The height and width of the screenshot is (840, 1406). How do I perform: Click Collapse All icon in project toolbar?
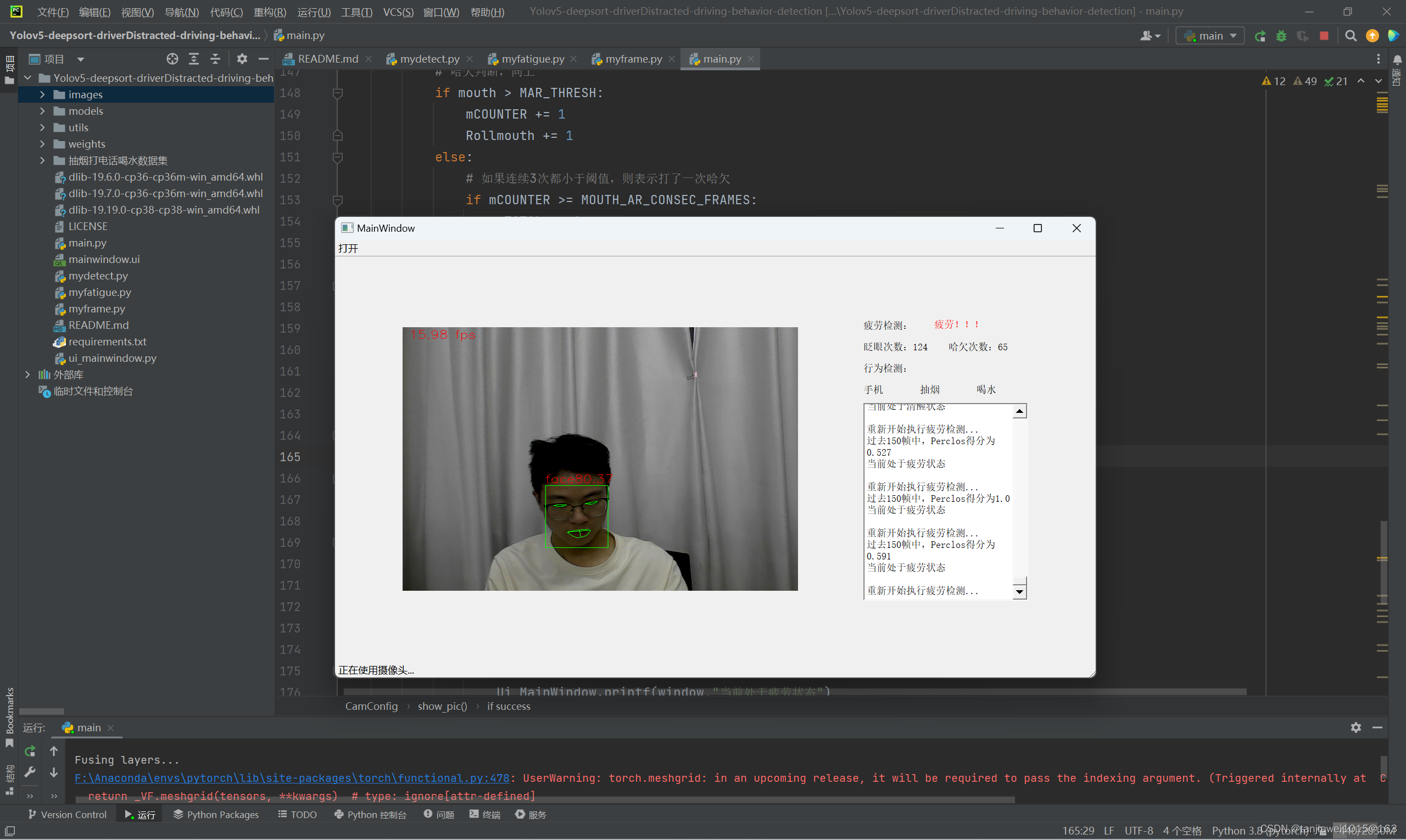[x=215, y=58]
